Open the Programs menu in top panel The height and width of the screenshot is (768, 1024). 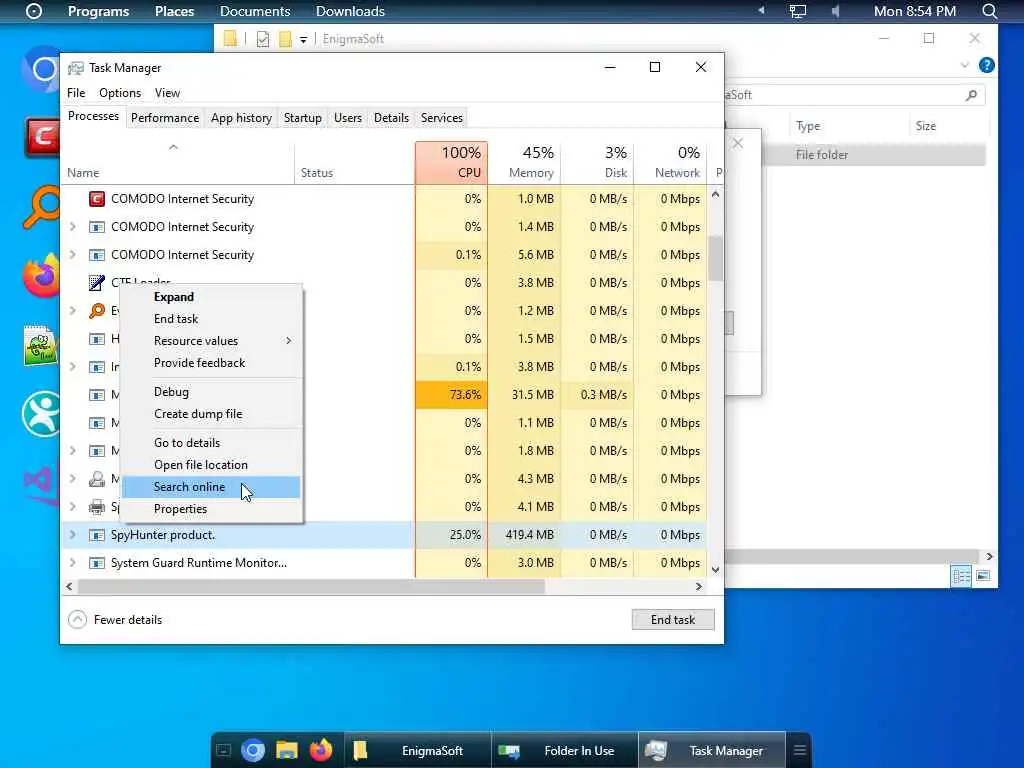click(99, 11)
